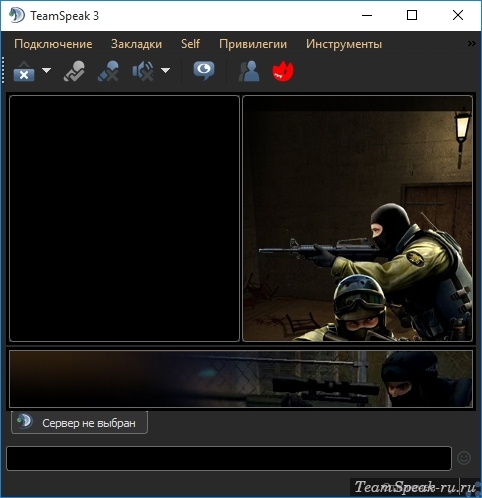Screen dimensions: 482x498
Task: Click the red flame toolbar icon
Action: point(283,71)
